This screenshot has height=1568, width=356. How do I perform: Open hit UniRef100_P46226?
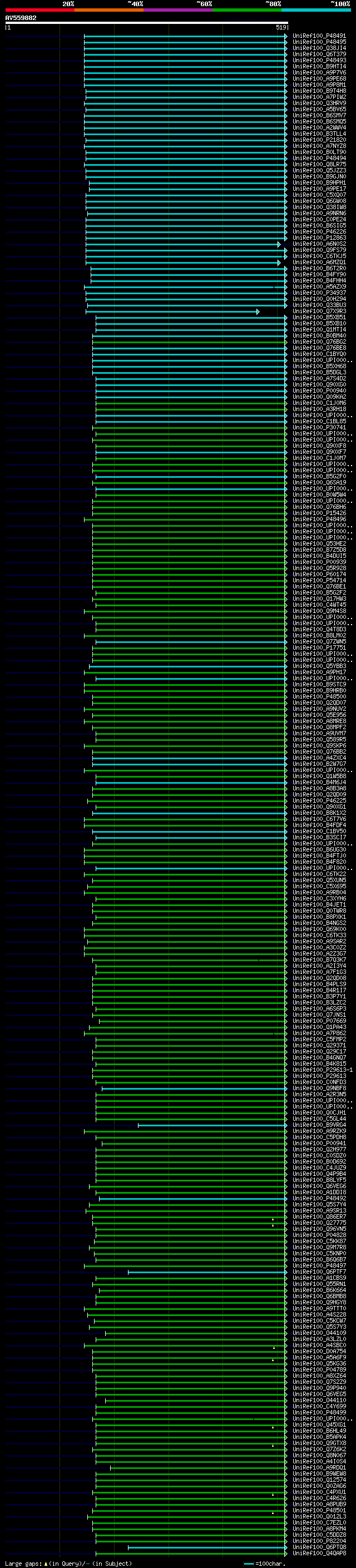click(319, 232)
